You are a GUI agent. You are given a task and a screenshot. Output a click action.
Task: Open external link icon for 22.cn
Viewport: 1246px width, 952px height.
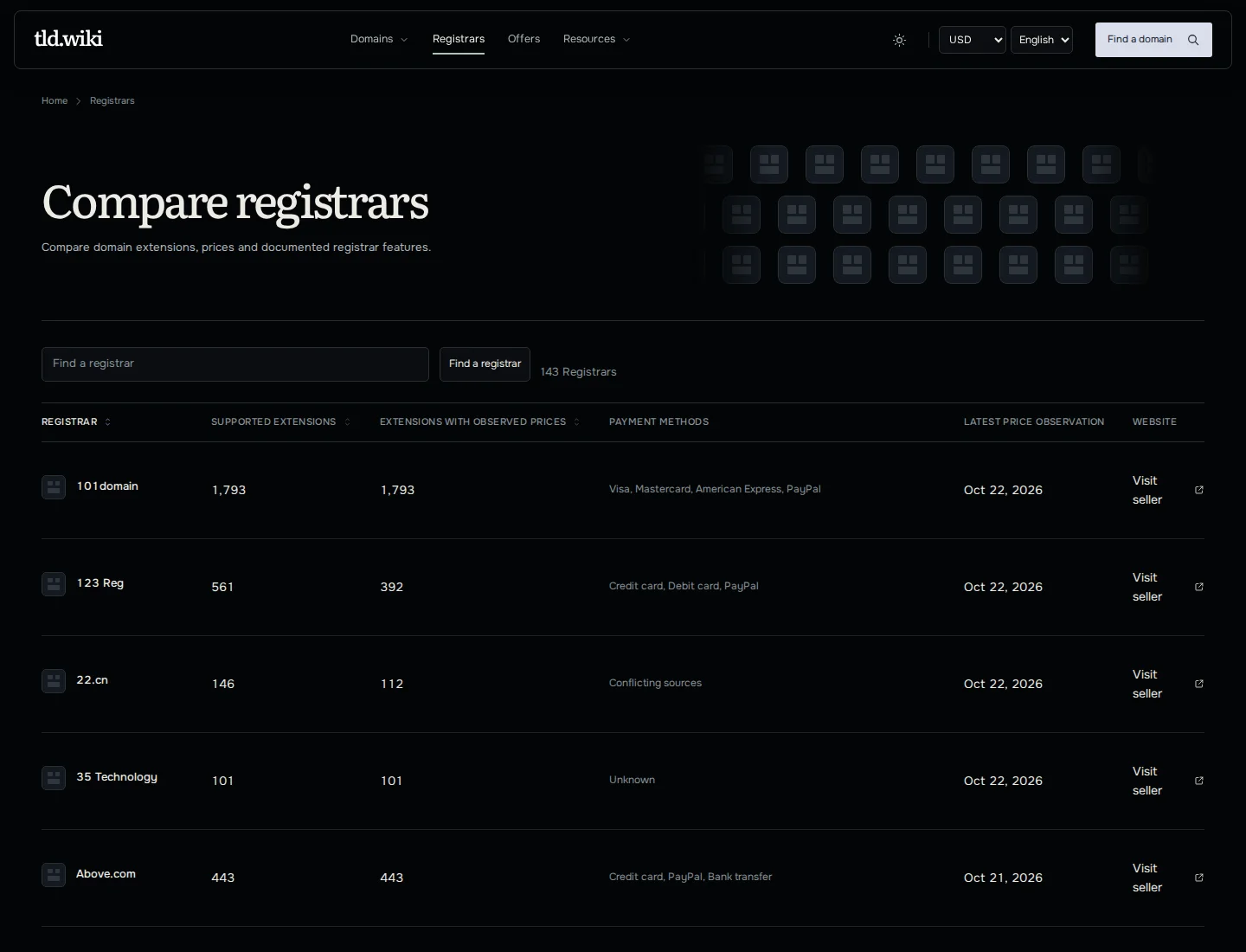tap(1199, 684)
